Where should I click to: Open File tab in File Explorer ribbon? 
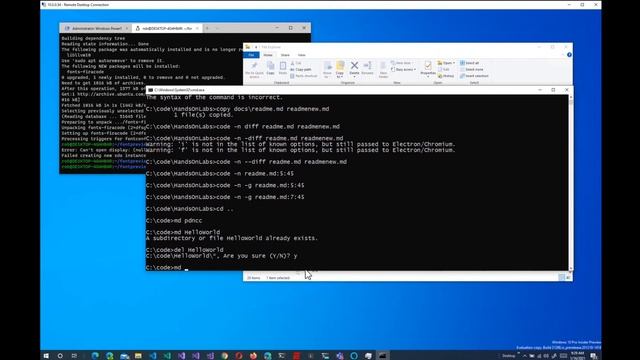251,55
